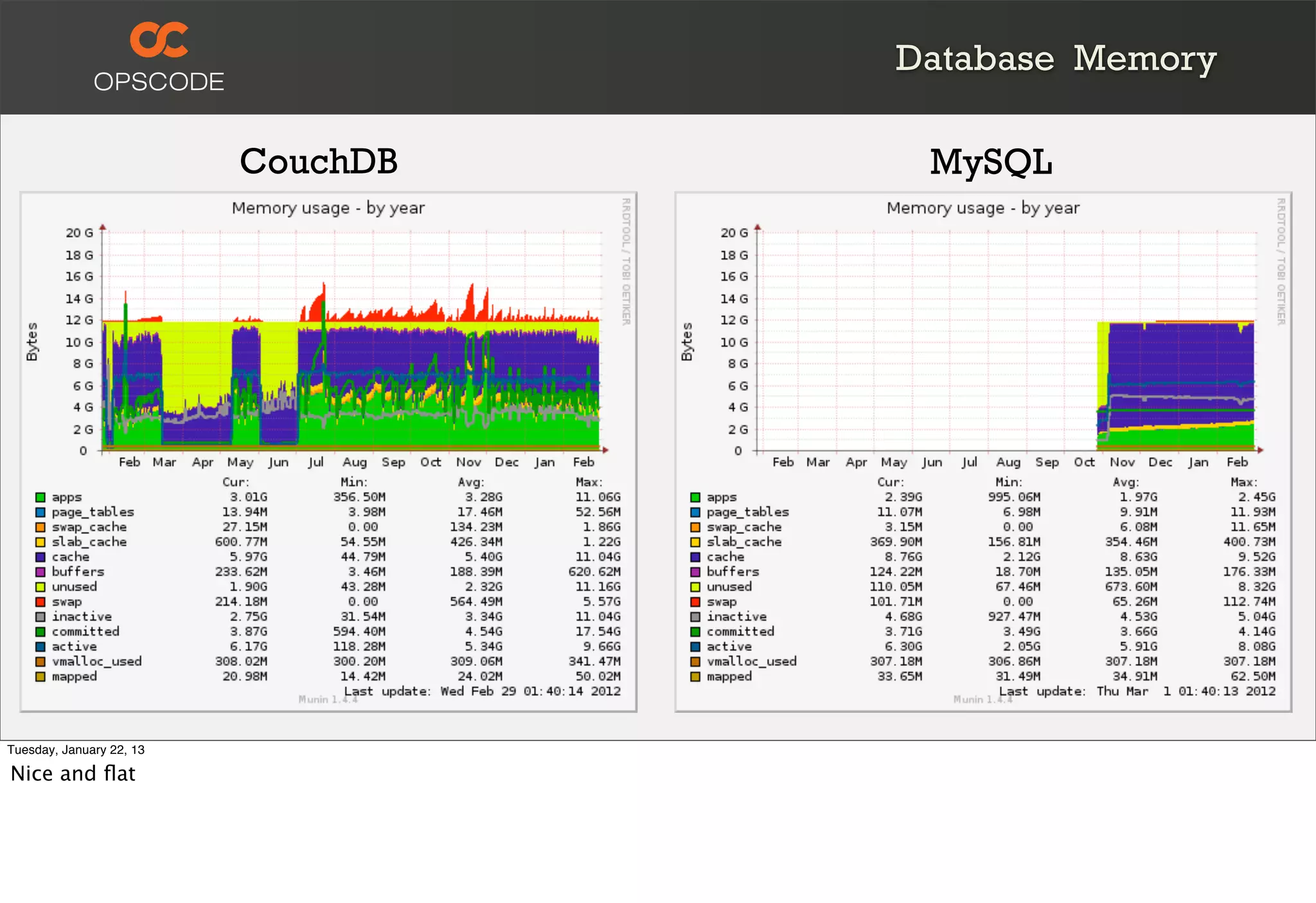The height and width of the screenshot is (903, 1316).
Task: Click the CouchDB 'Bytes' axis label
Action: (32, 342)
